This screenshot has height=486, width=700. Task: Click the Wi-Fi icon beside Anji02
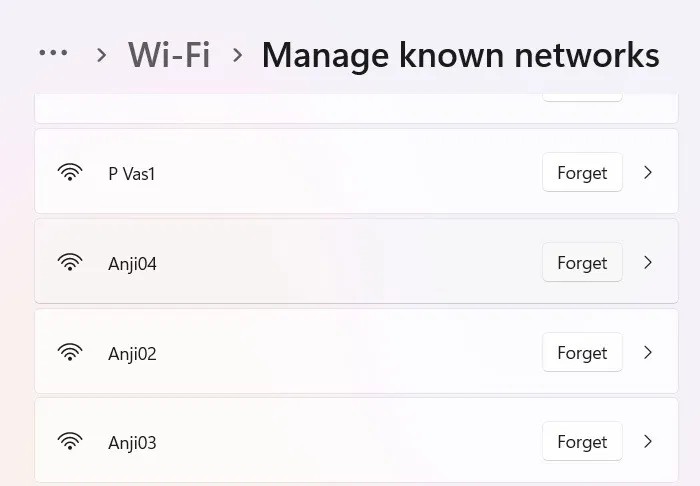70,353
